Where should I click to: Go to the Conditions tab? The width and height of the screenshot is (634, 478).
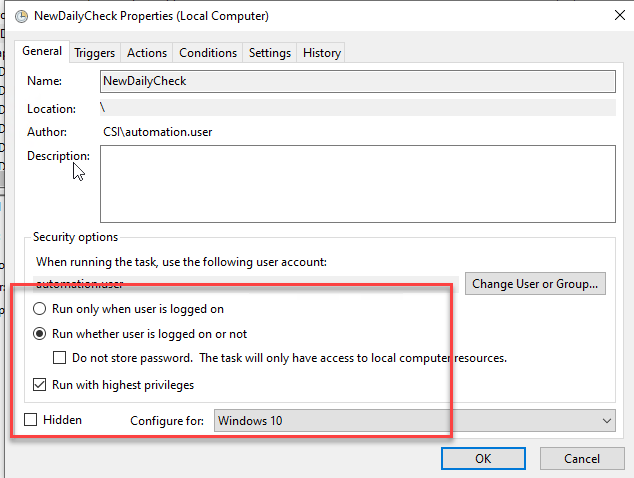pyautogui.click(x=208, y=53)
